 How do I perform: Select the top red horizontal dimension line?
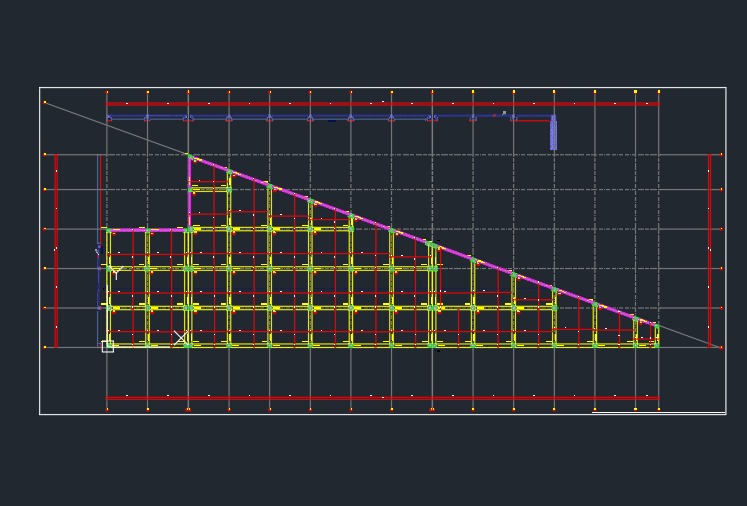coord(380,104)
